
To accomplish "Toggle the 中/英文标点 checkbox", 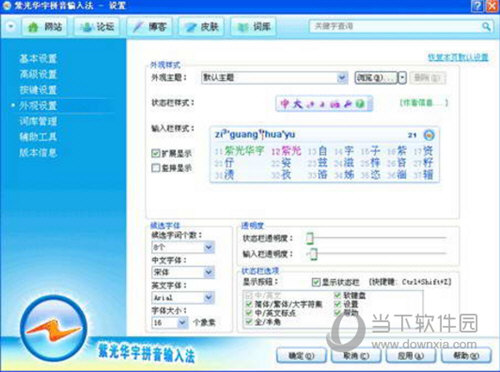I will [x=249, y=313].
